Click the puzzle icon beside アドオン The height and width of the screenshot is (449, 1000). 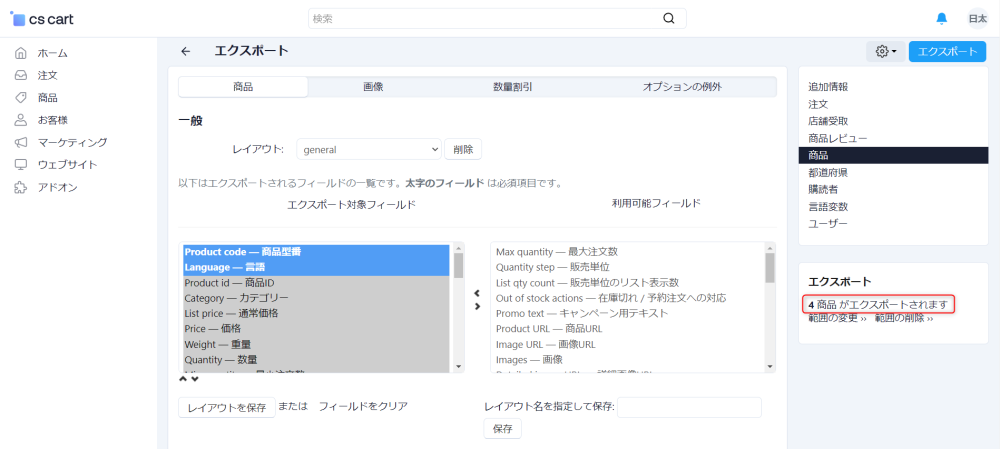pyautogui.click(x=21, y=188)
